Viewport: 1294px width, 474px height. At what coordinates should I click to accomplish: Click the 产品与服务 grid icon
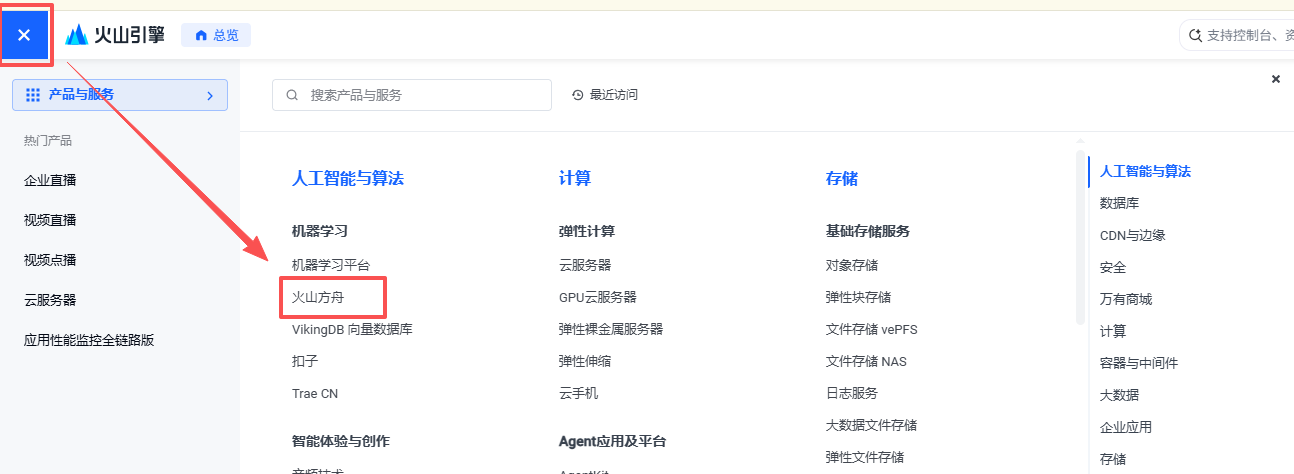point(32,95)
